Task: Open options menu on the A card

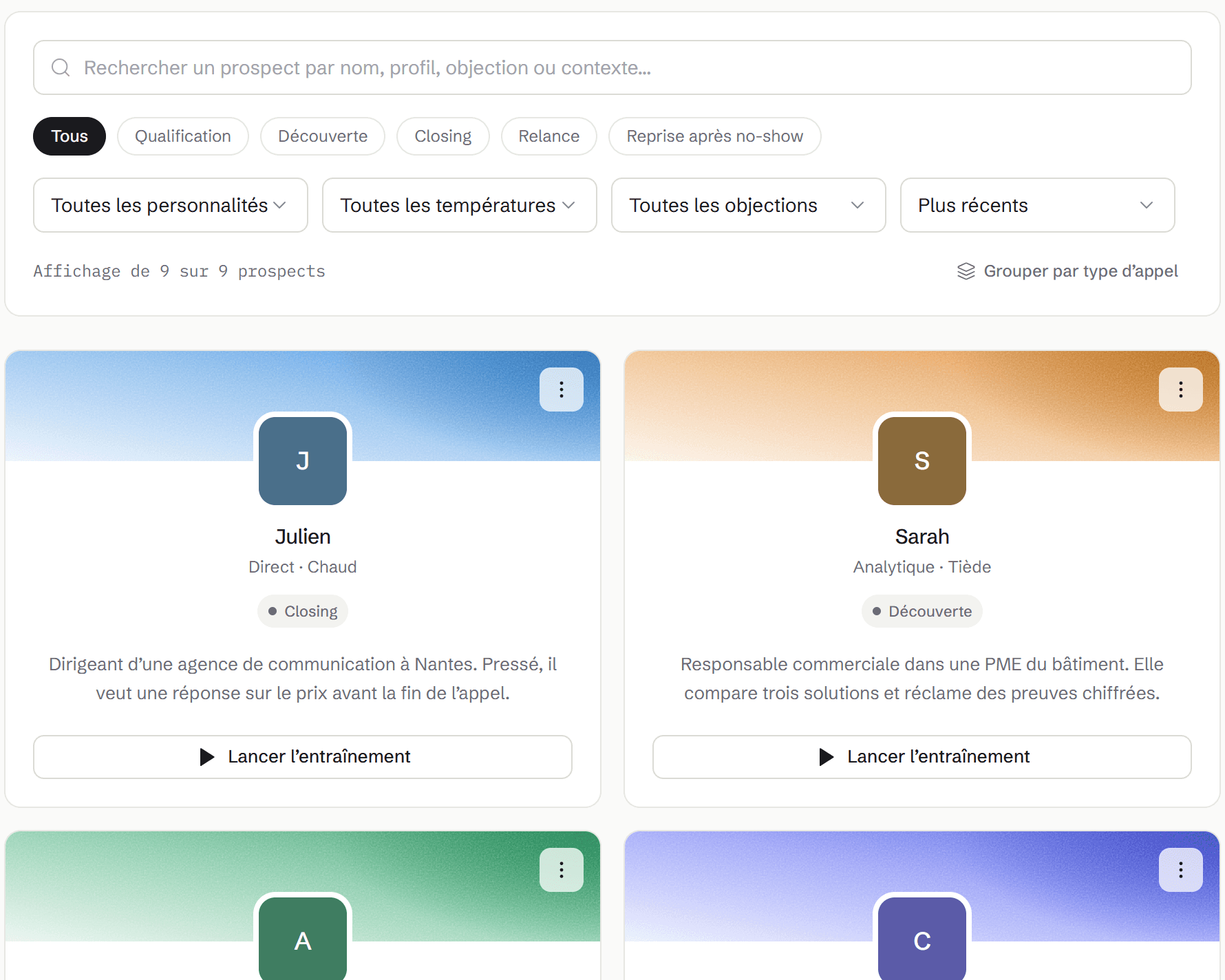Action: coord(562,870)
